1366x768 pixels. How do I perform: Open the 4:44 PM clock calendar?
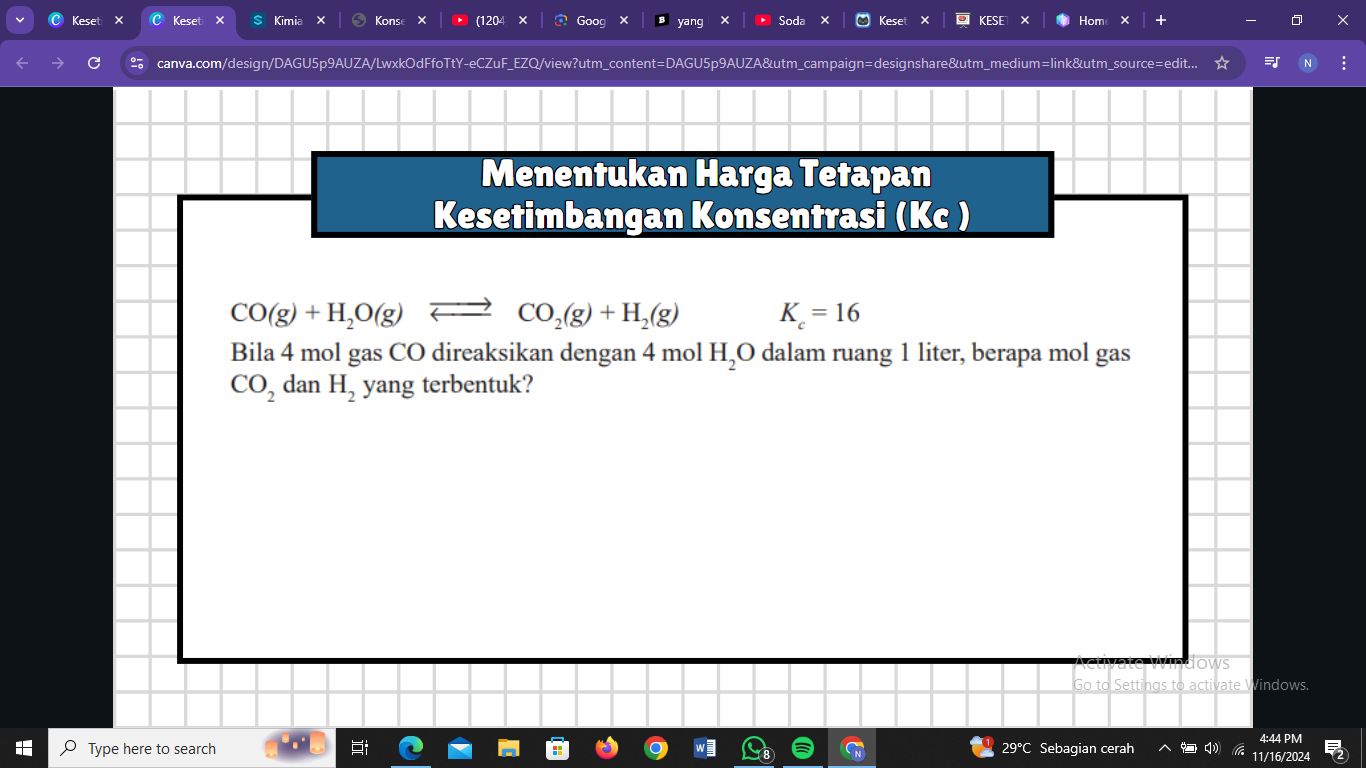pyautogui.click(x=1280, y=748)
